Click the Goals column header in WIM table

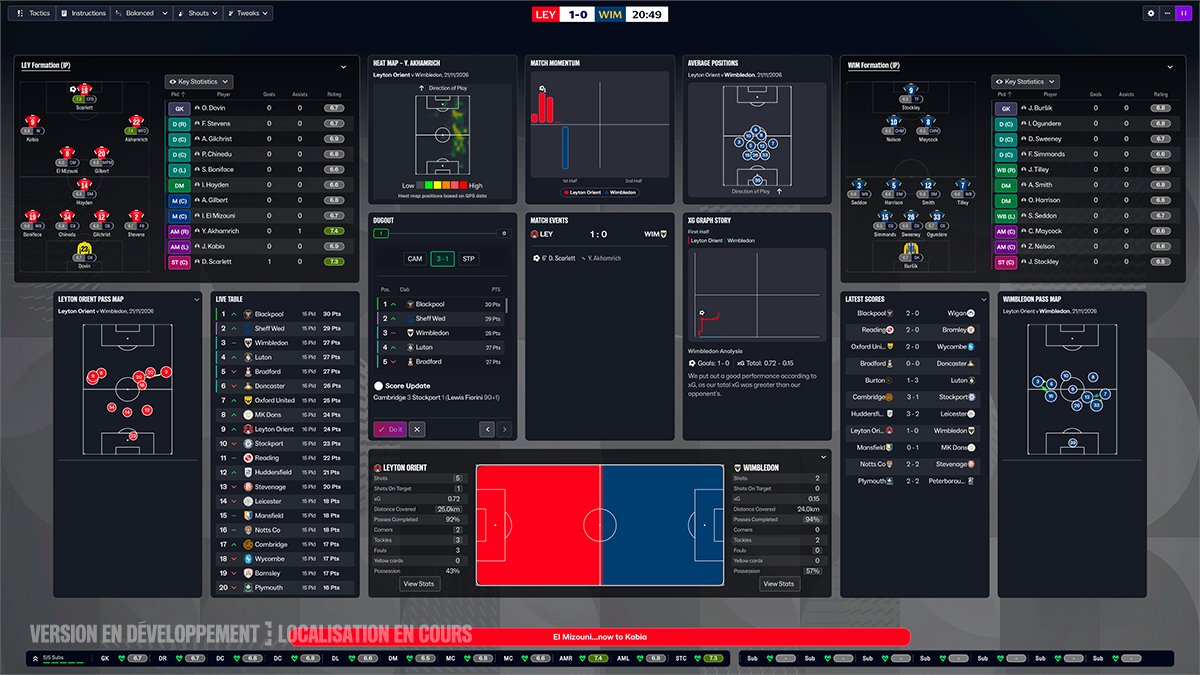tap(1096, 95)
